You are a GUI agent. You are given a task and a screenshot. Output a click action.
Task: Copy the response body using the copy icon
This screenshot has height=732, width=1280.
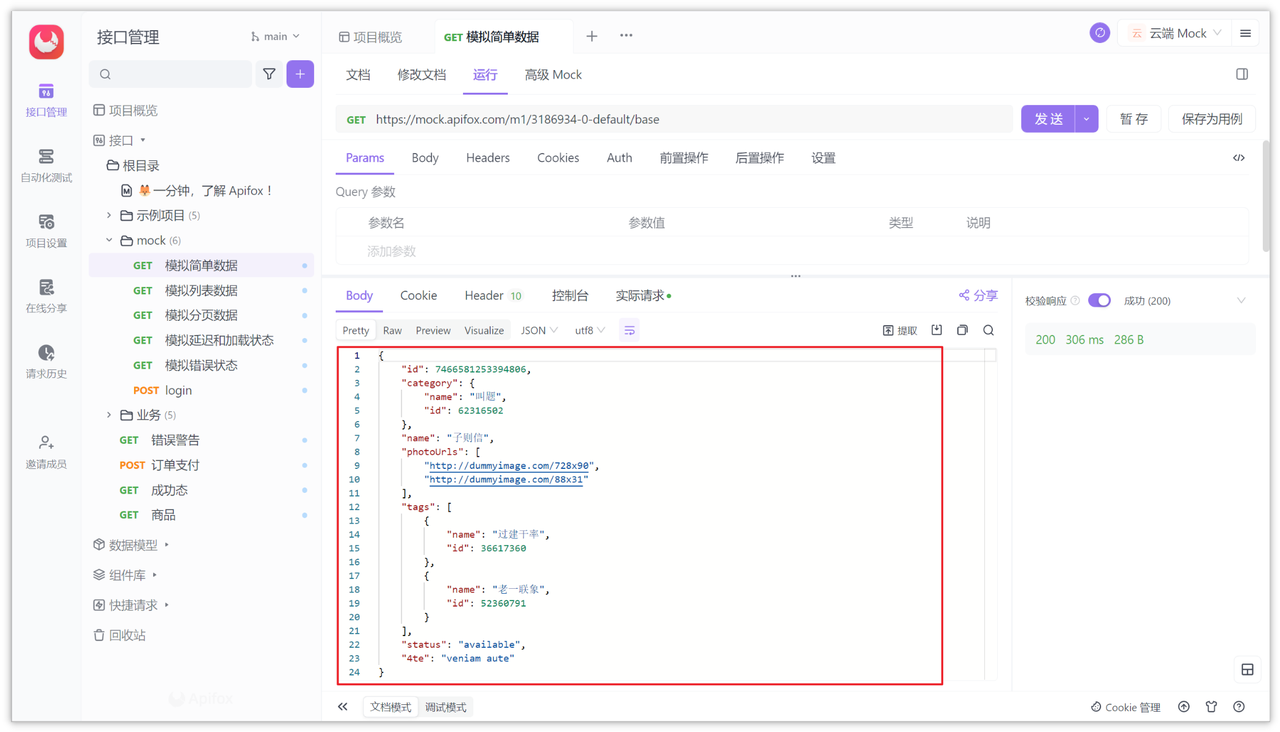(962, 329)
